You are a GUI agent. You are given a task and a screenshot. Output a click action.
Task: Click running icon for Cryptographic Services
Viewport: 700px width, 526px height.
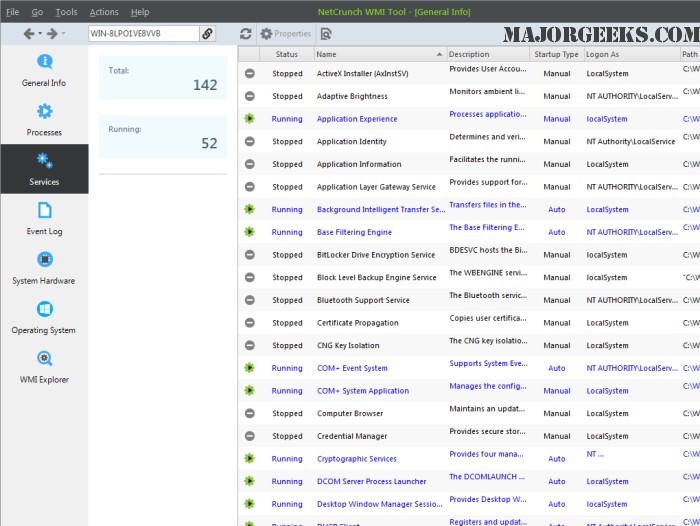[x=250, y=458]
